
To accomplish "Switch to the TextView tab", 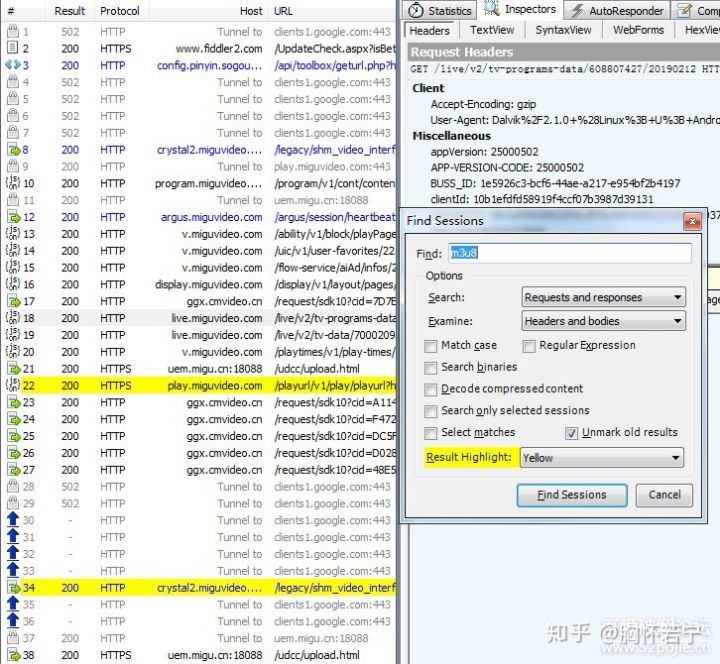I will (492, 31).
